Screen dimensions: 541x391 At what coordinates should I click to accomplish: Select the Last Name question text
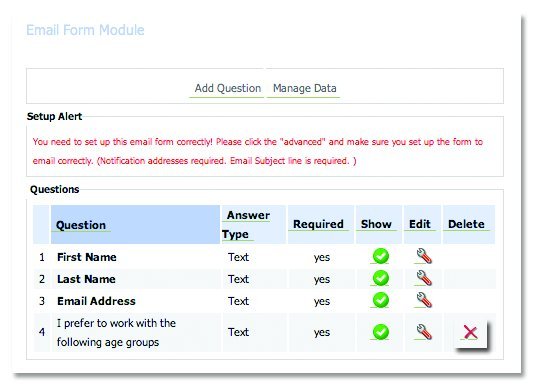tap(86, 279)
